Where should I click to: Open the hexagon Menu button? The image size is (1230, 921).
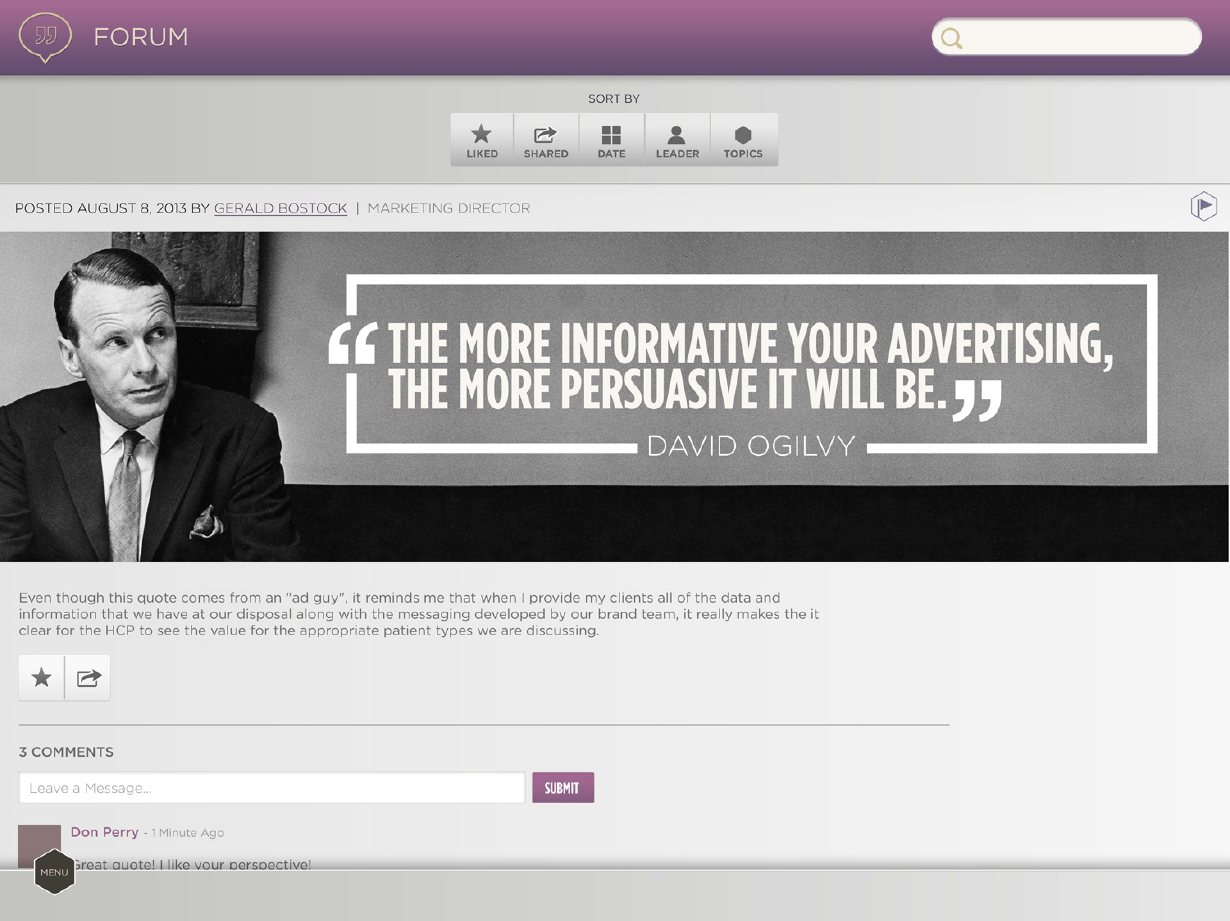point(54,872)
